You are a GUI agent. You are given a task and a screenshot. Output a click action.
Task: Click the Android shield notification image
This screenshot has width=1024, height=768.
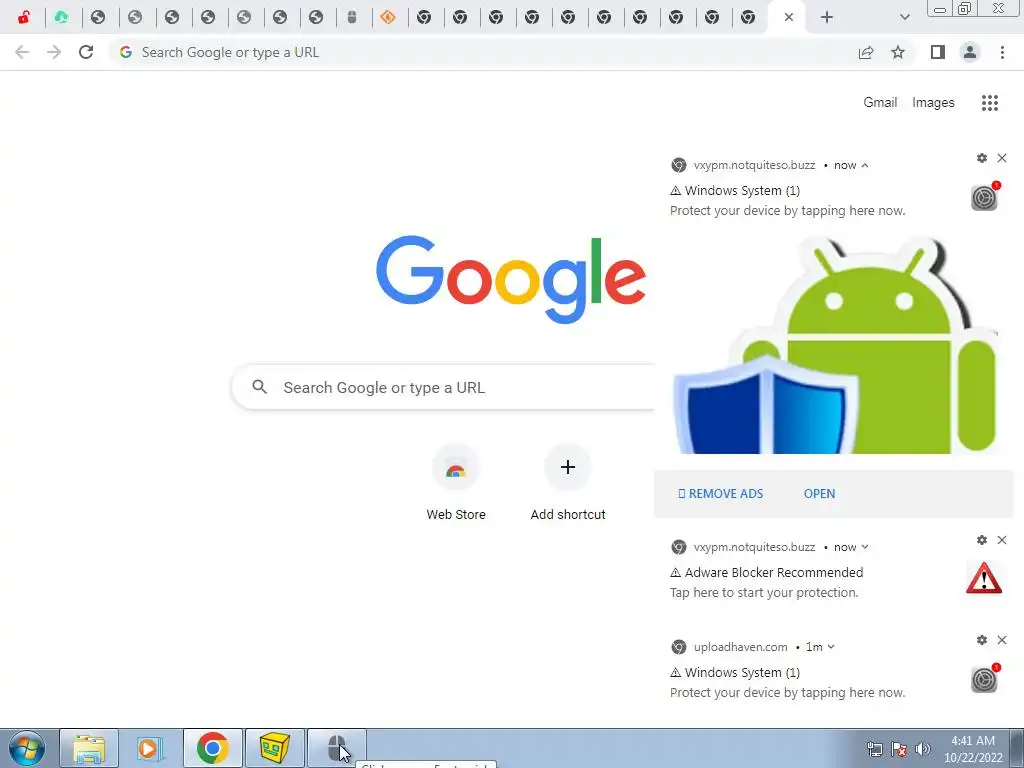pos(835,345)
